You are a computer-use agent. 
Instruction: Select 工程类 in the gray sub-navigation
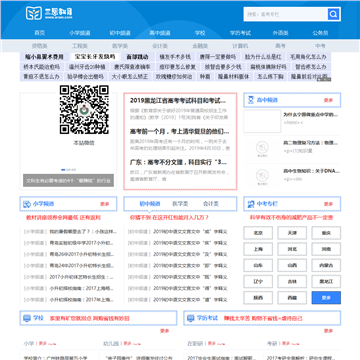[80, 46]
